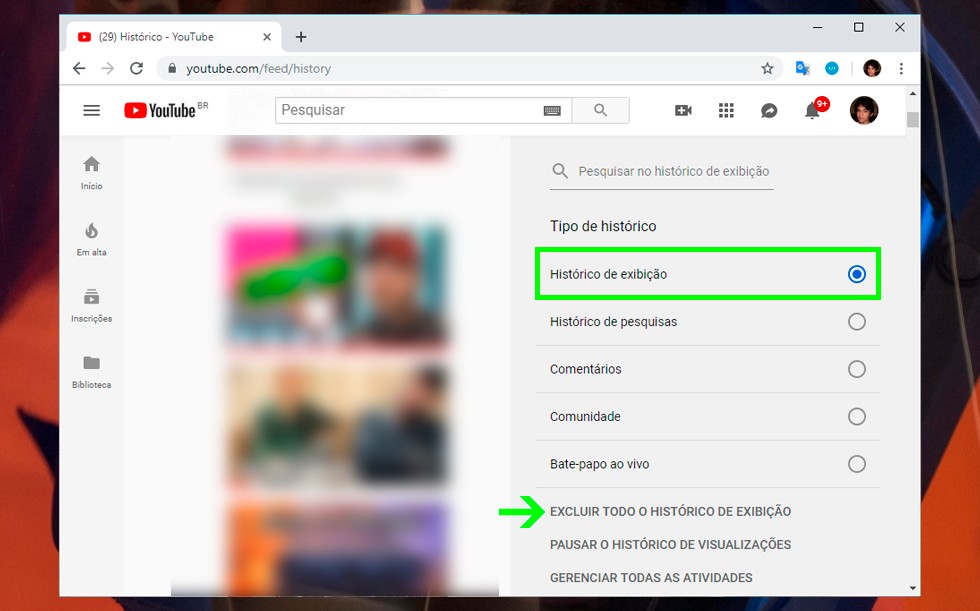Open the on-screen keyboard in search box
The image size is (980, 611).
[x=552, y=111]
